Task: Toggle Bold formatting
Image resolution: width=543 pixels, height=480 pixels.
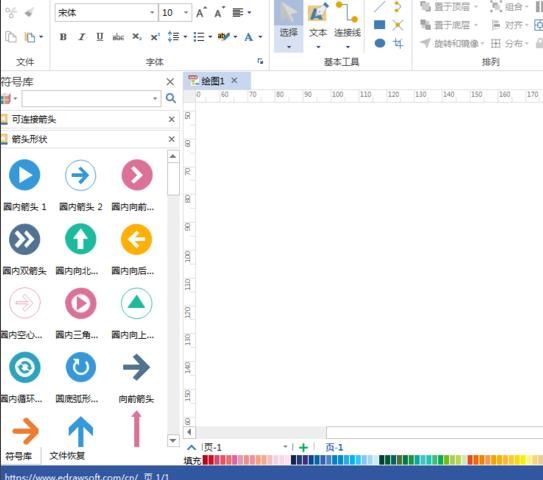Action: 63,37
